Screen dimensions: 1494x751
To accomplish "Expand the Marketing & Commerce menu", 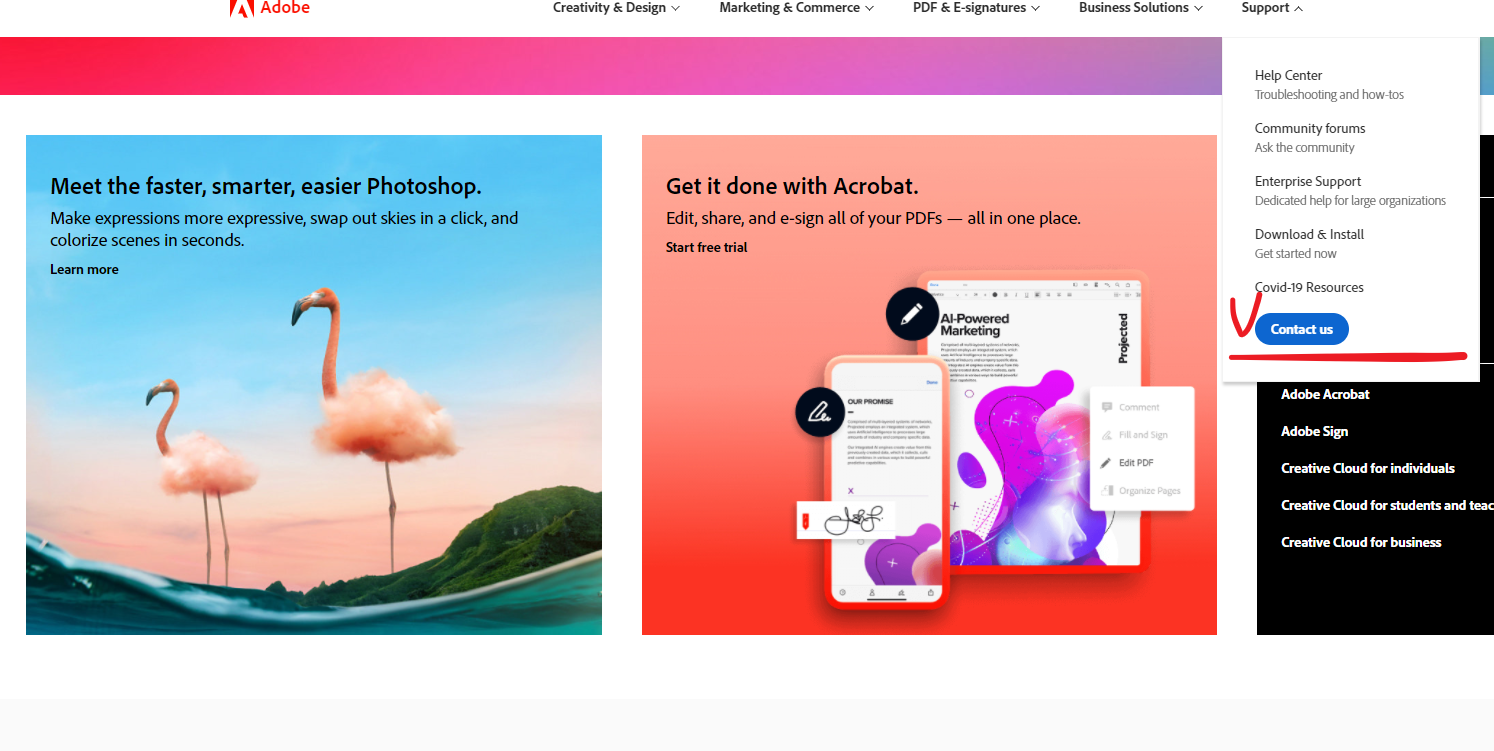I will point(796,8).
